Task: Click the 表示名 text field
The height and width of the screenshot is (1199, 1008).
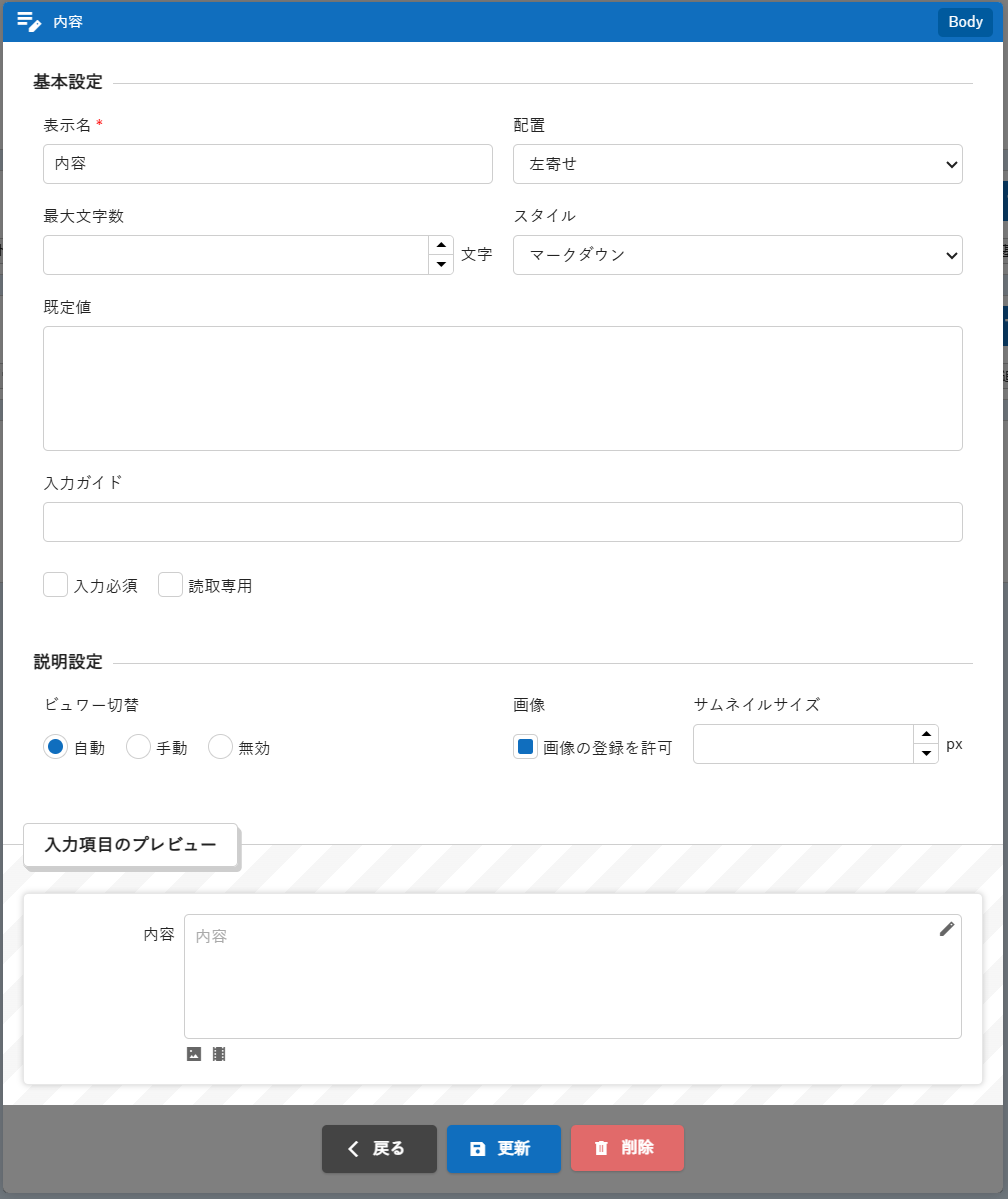Action: pos(268,164)
